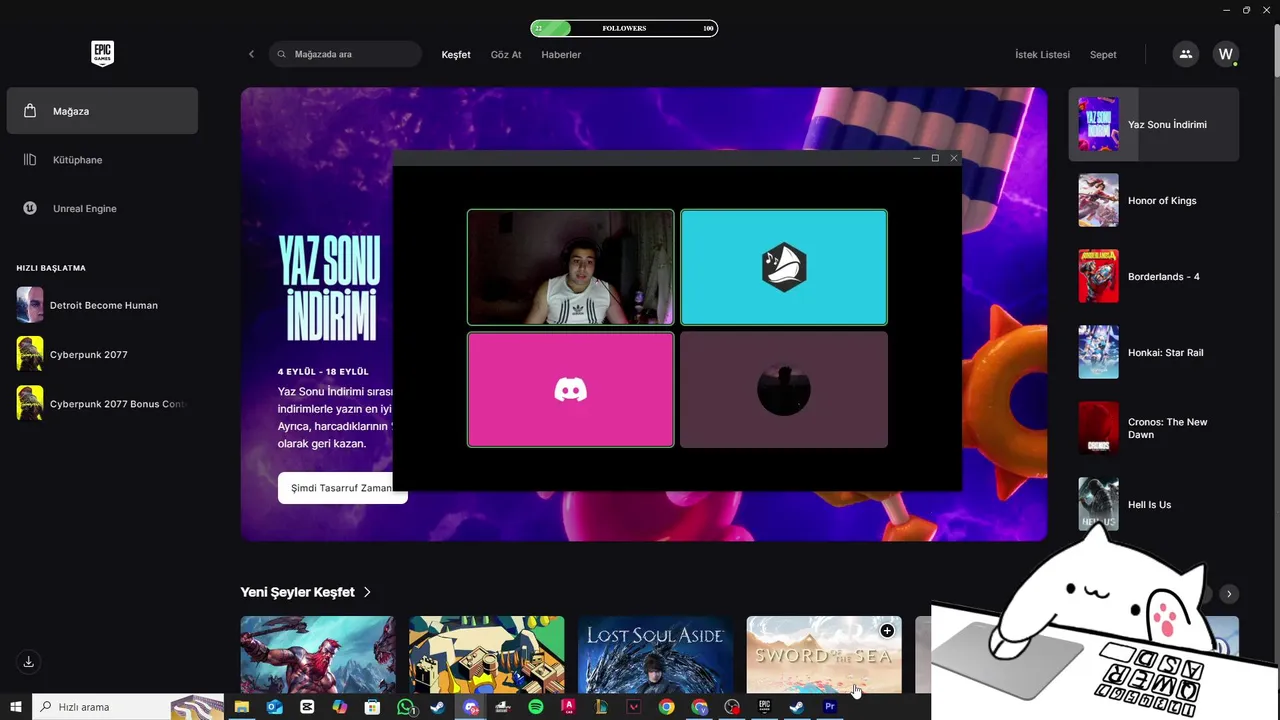Select Borderlands - 4 in carousel list
The width and height of the screenshot is (1280, 720).
click(1154, 276)
